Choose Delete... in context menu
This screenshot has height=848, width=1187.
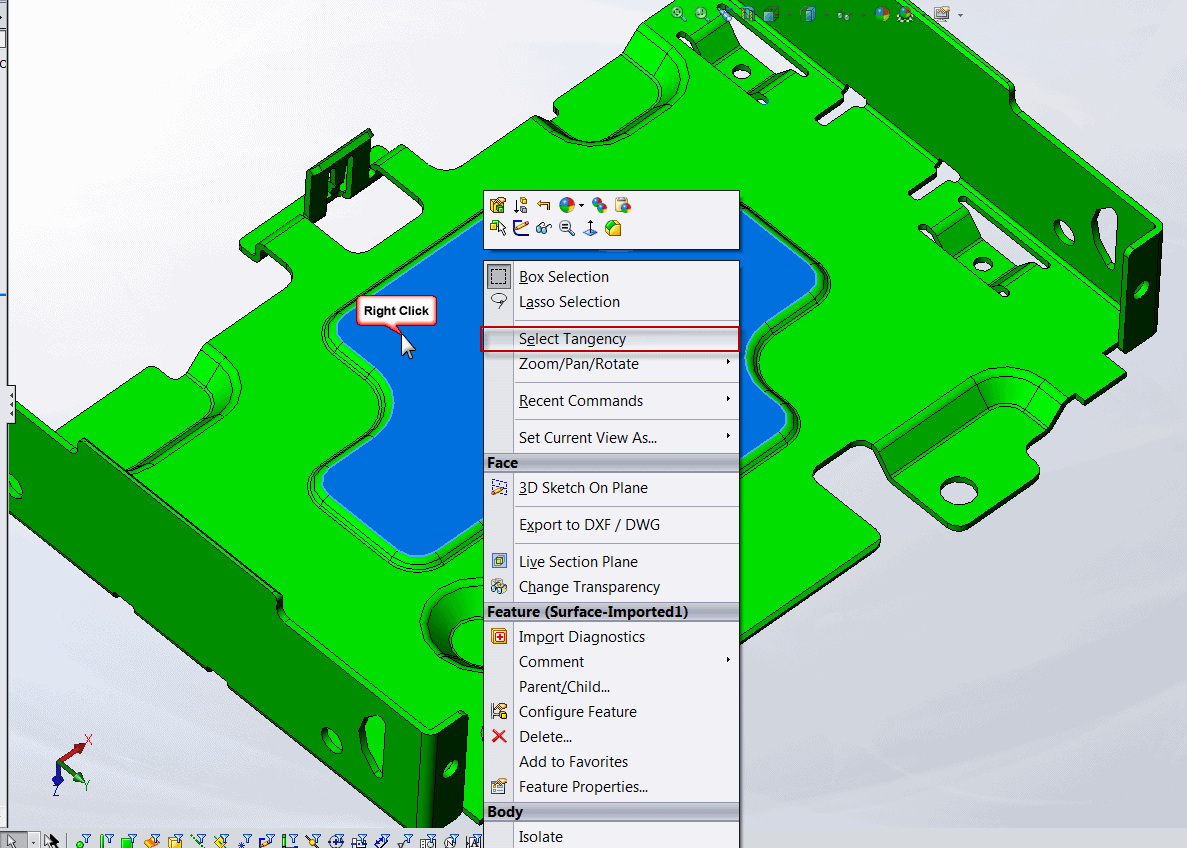[612, 737]
